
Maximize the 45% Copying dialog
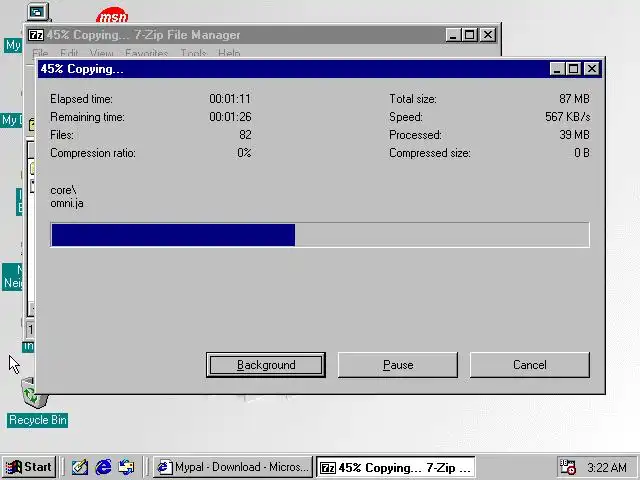coord(573,69)
